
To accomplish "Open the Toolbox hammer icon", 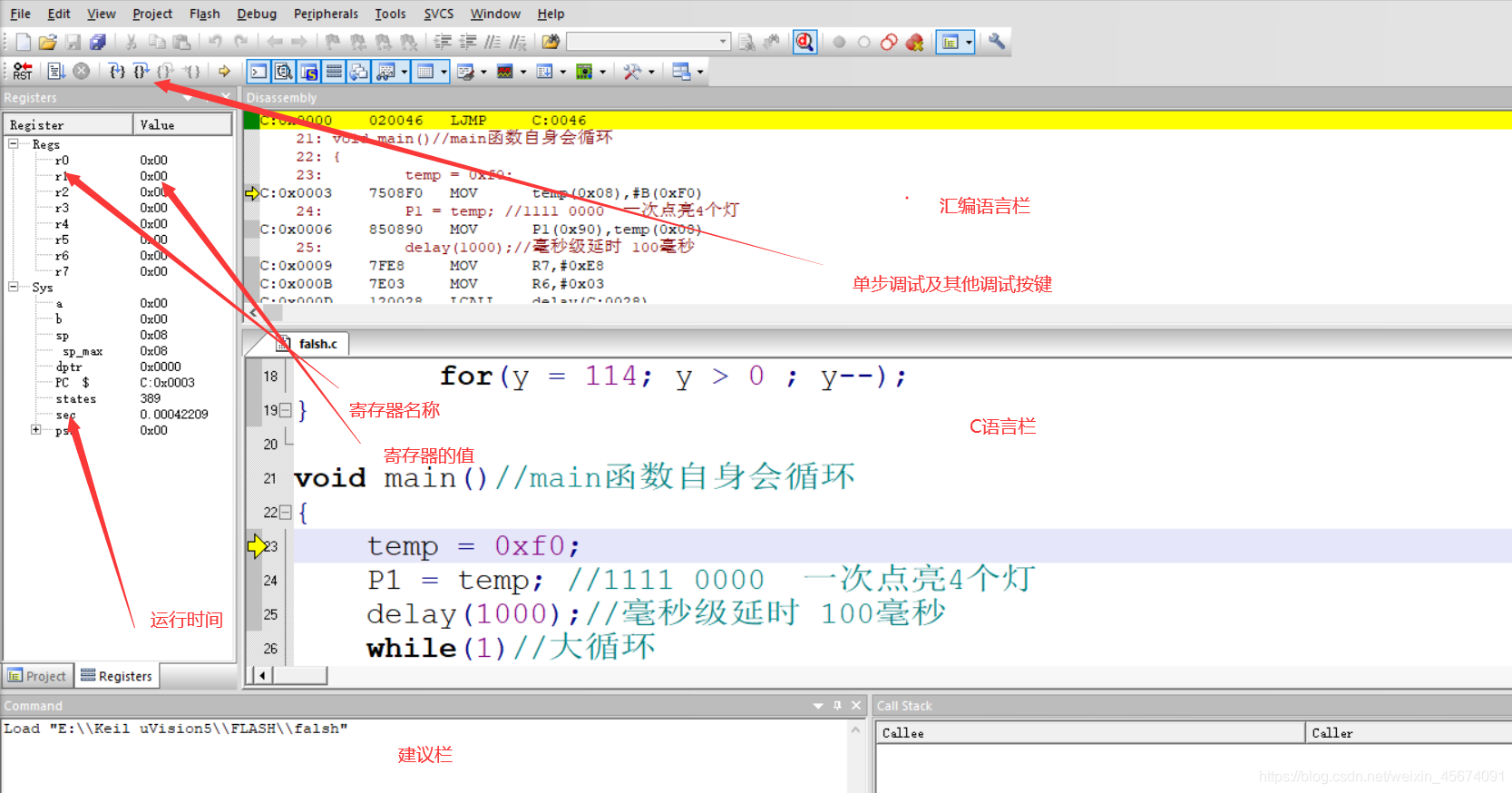I will pos(632,72).
